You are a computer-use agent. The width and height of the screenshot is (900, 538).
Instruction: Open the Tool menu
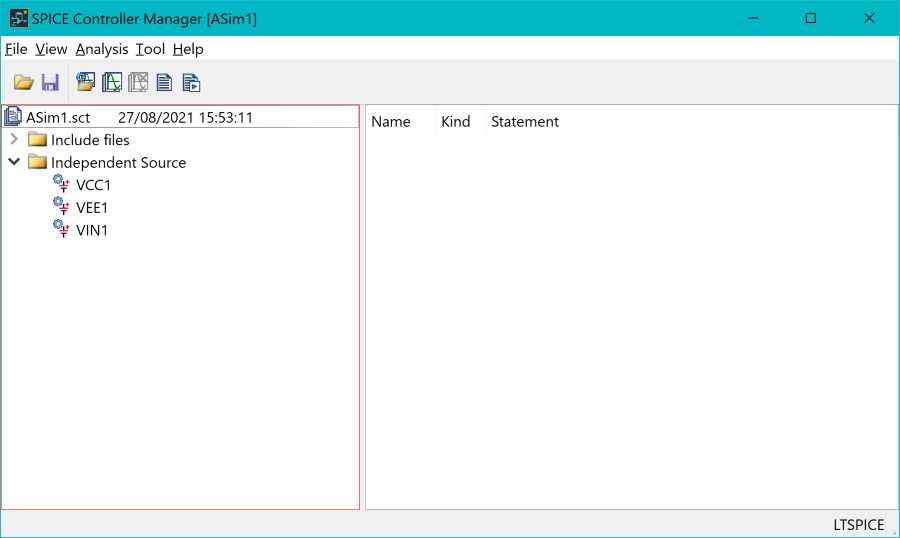(150, 49)
